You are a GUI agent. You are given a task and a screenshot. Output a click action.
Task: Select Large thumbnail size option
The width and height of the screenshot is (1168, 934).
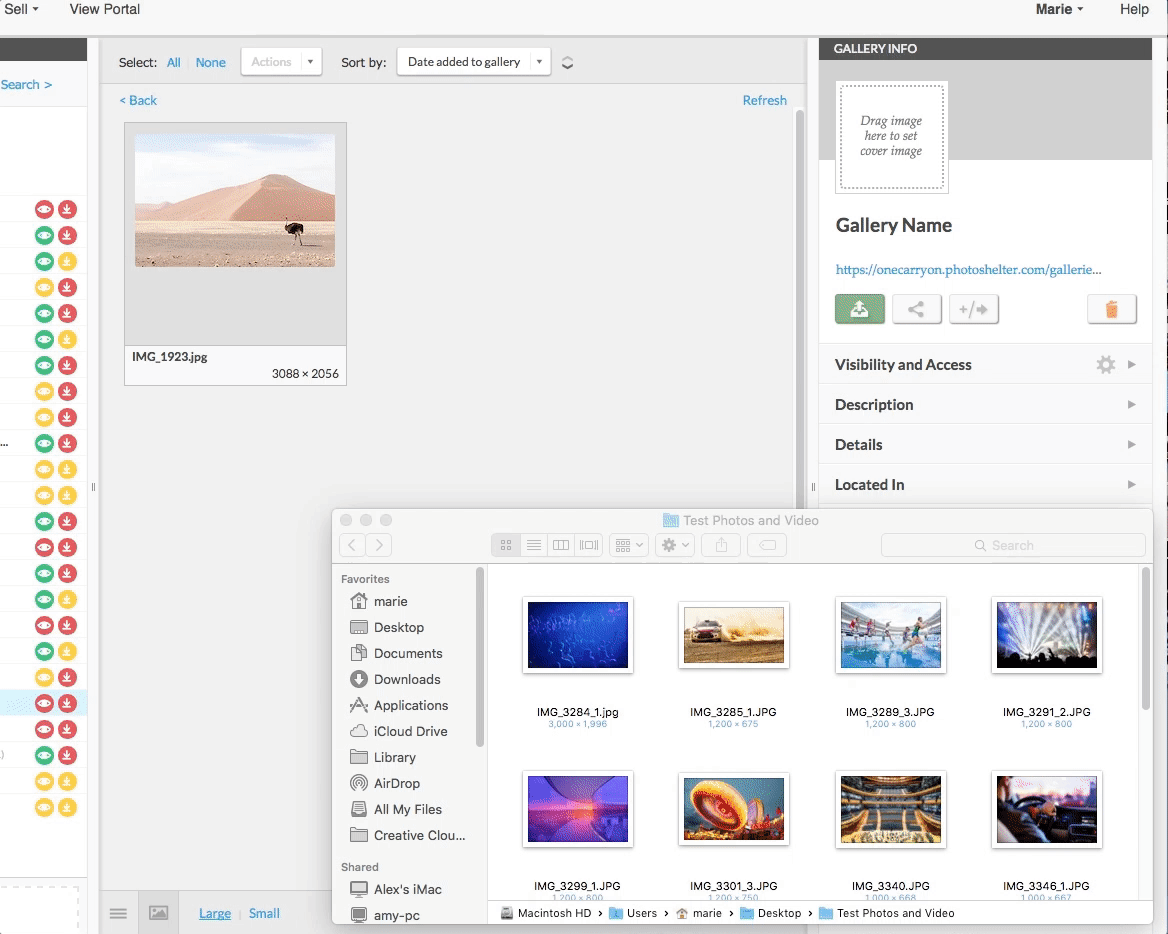pyautogui.click(x=214, y=913)
